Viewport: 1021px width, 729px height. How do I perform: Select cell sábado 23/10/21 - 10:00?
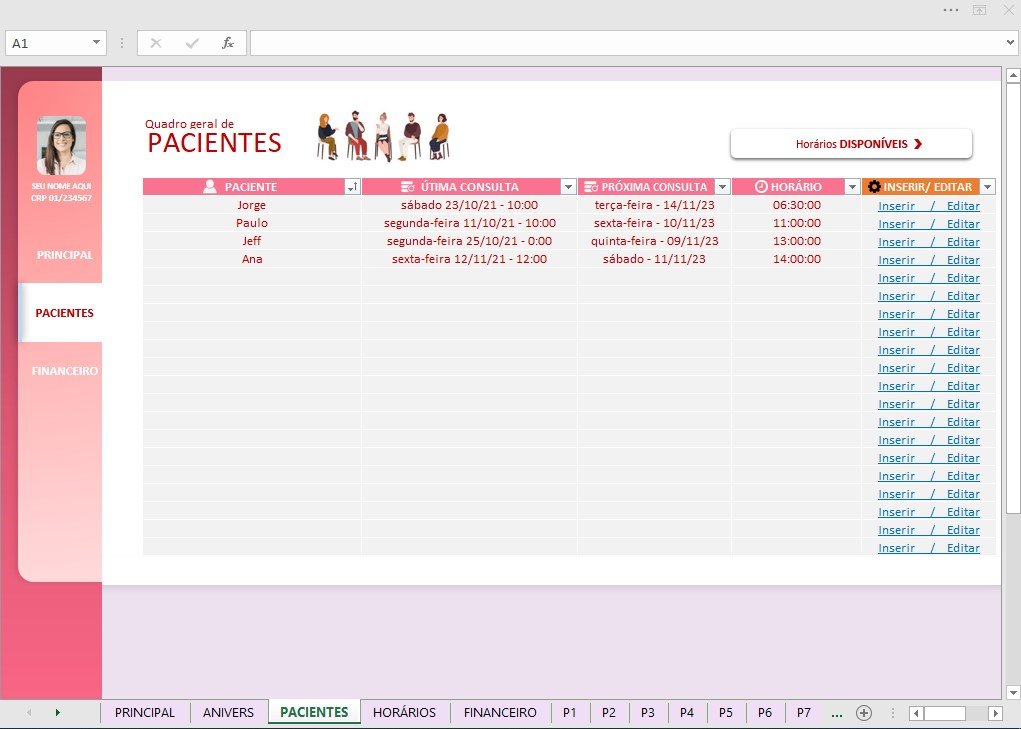tap(469, 205)
